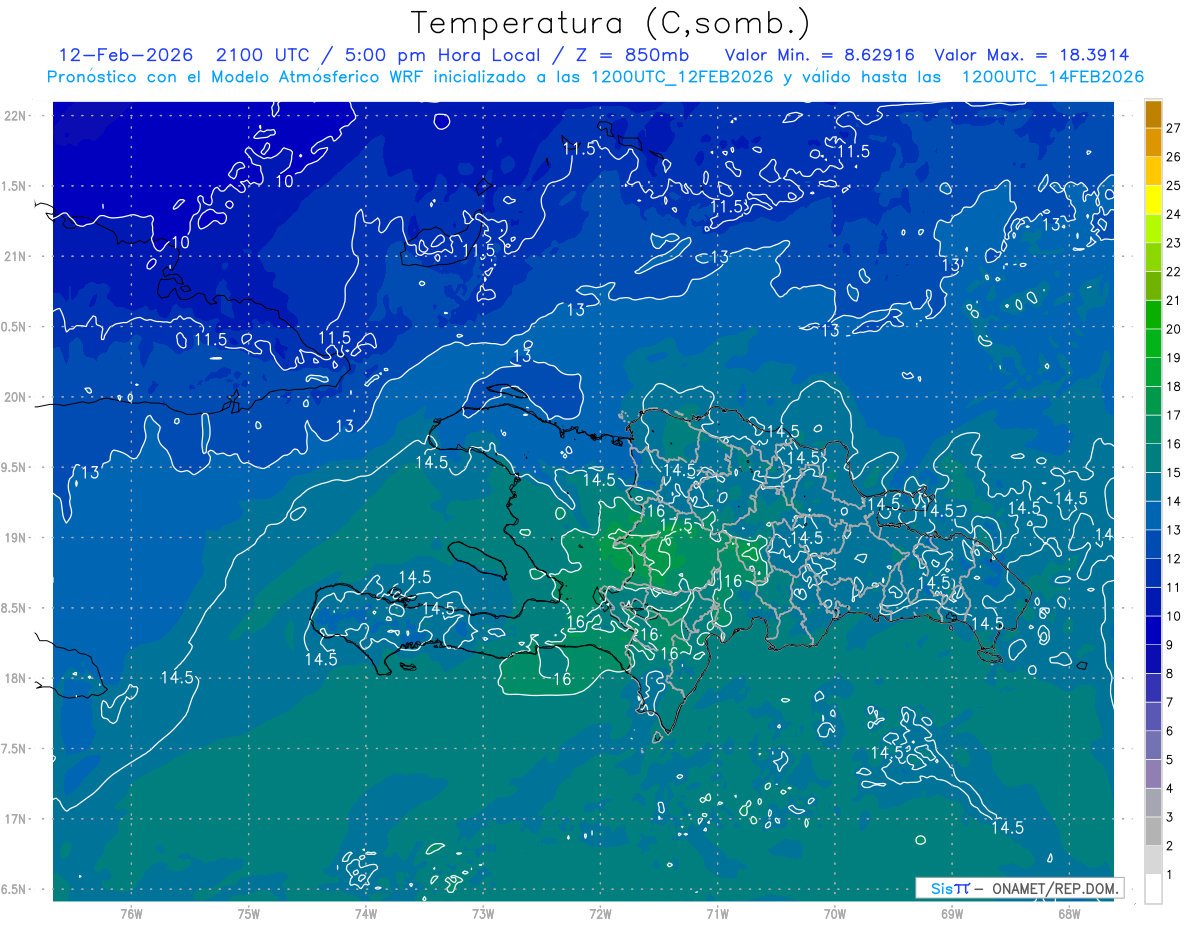The image size is (1200, 927).
Task: Click the "72W" longitude label
Action: pos(600,913)
